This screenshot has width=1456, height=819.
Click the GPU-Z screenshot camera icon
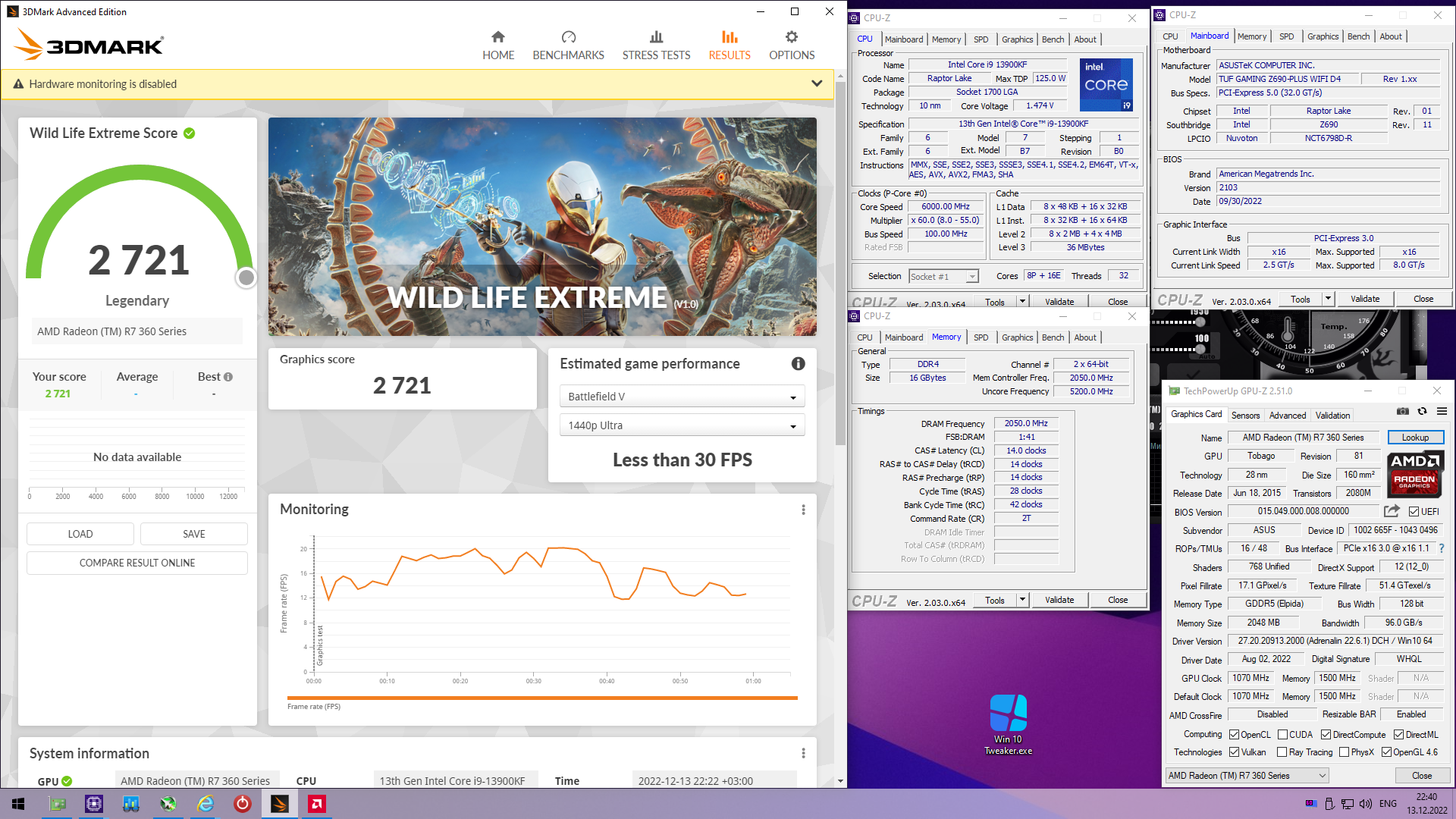click(x=1403, y=411)
